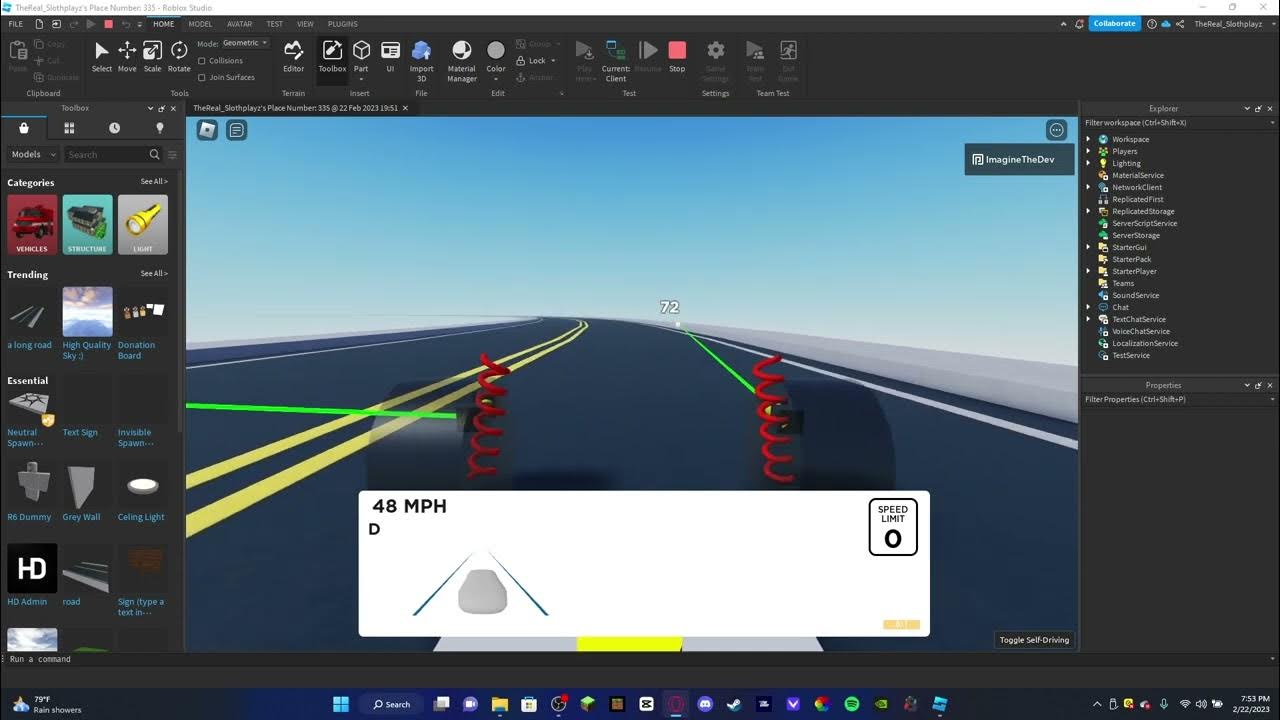Open the in-game chat icon in viewport
1280x720 pixels.
pos(237,130)
